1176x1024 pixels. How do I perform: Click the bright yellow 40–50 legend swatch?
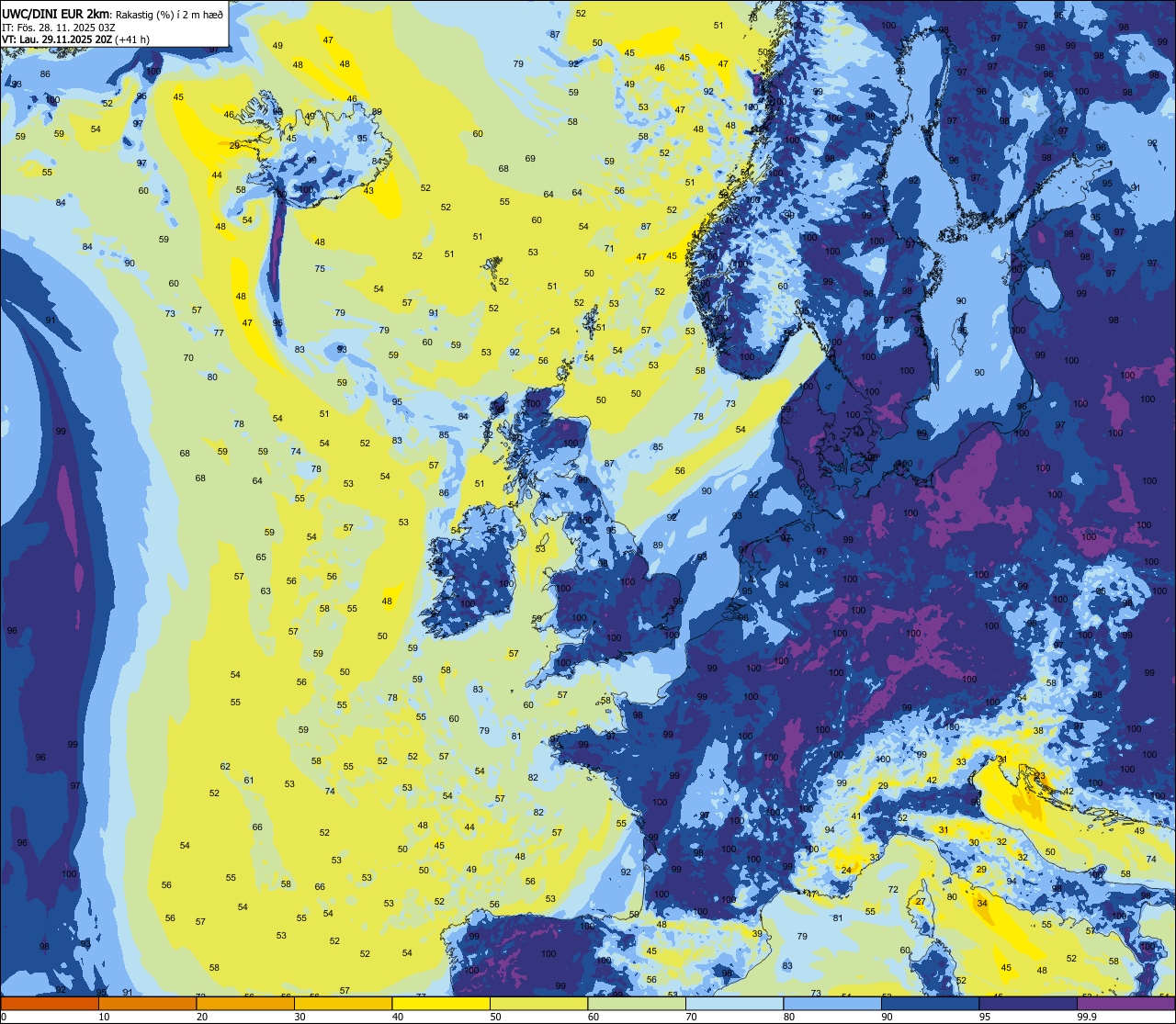pos(441,1003)
